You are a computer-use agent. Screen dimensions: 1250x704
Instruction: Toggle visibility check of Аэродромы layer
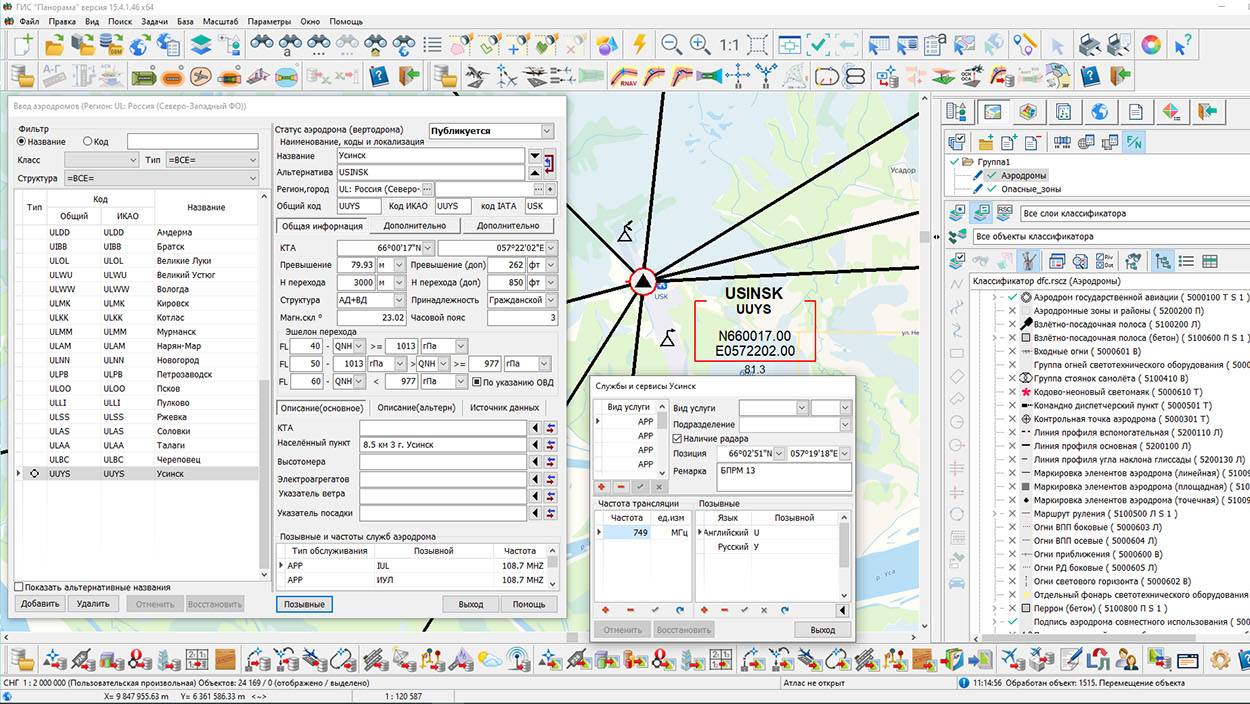point(992,175)
